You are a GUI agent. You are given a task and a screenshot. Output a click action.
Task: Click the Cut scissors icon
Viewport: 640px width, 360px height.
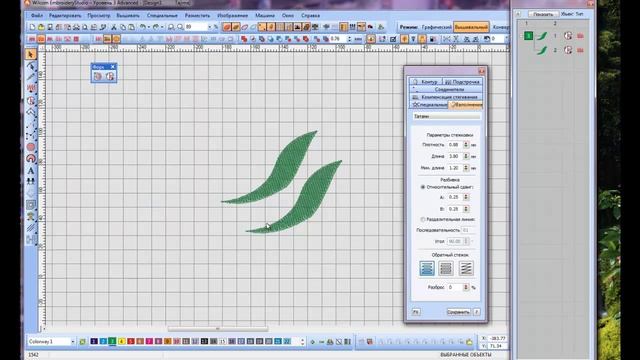pos(114,27)
